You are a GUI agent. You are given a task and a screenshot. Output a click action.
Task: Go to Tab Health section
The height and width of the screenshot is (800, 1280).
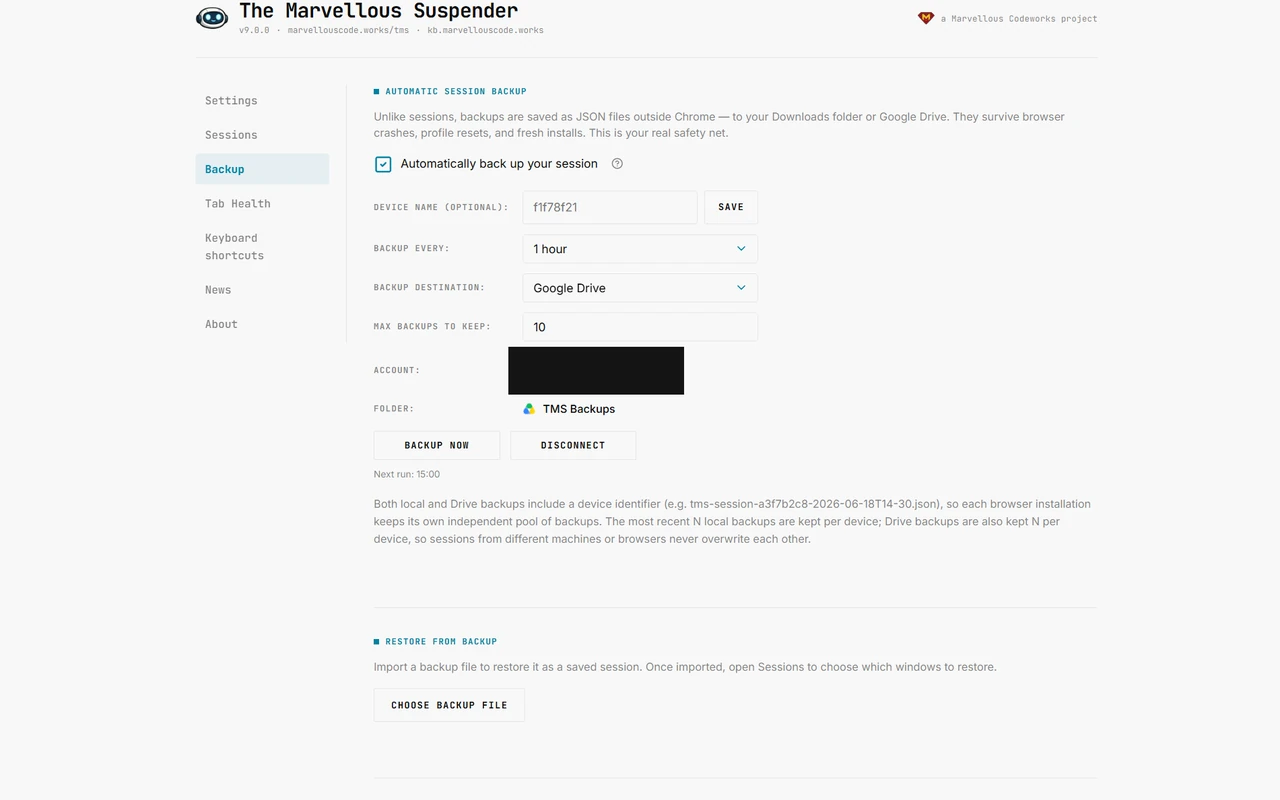[x=262, y=203]
